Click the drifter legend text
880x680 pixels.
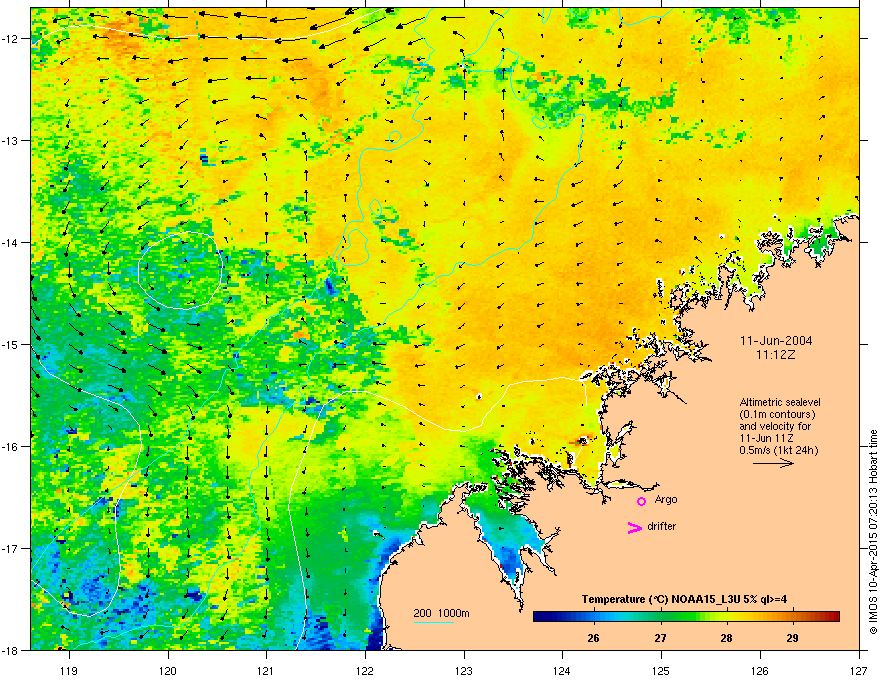(662, 526)
